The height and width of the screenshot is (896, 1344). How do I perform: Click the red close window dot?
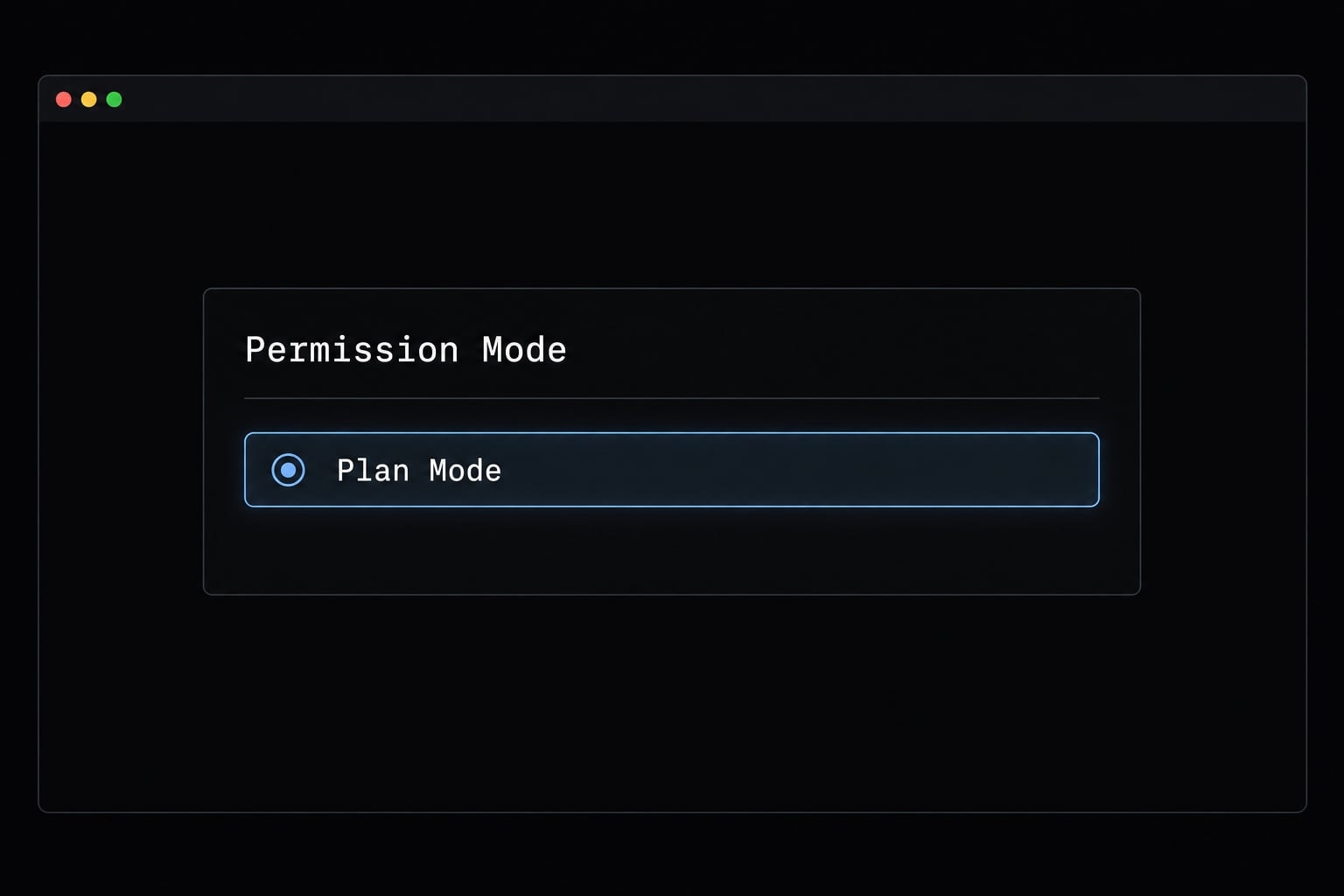tap(64, 100)
